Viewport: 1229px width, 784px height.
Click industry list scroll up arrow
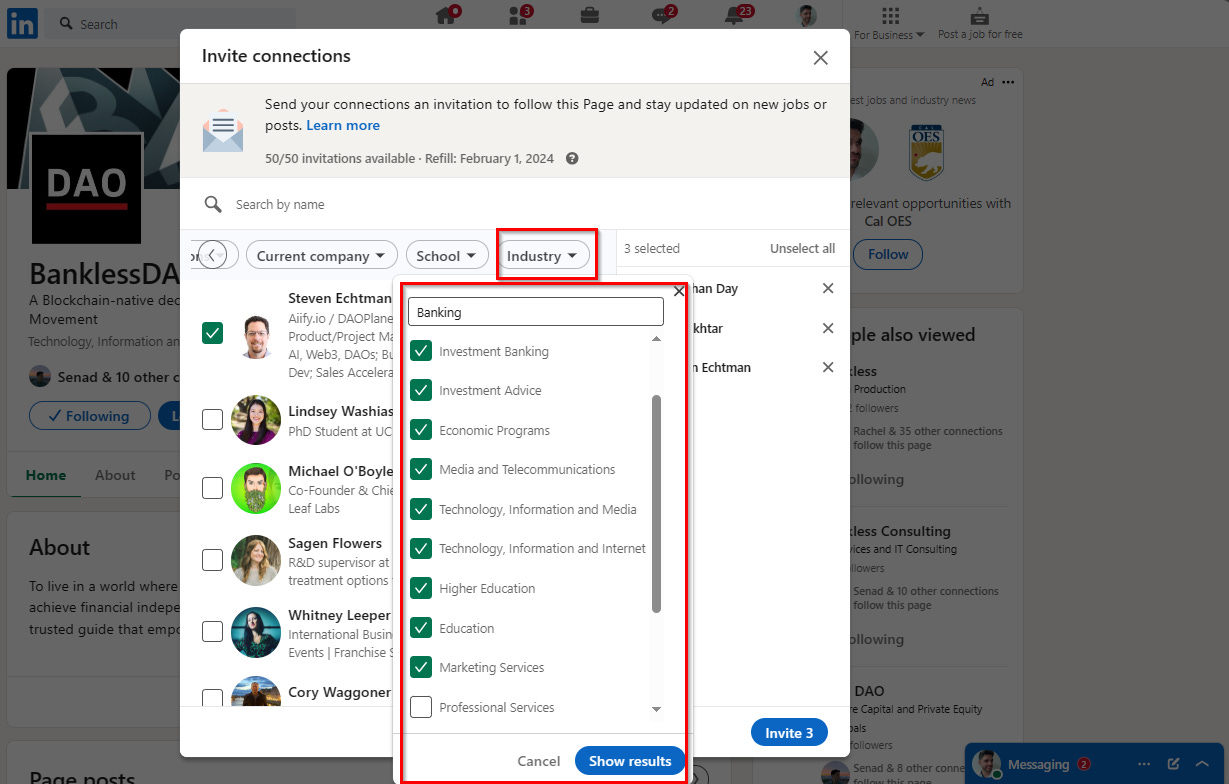656,339
